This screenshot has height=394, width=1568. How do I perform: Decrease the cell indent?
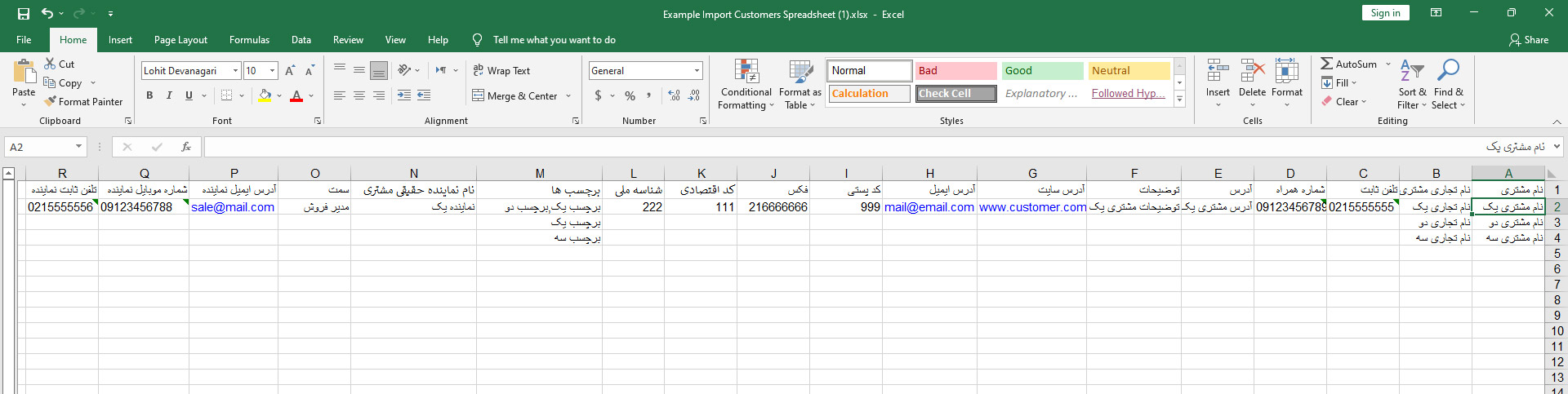(404, 95)
